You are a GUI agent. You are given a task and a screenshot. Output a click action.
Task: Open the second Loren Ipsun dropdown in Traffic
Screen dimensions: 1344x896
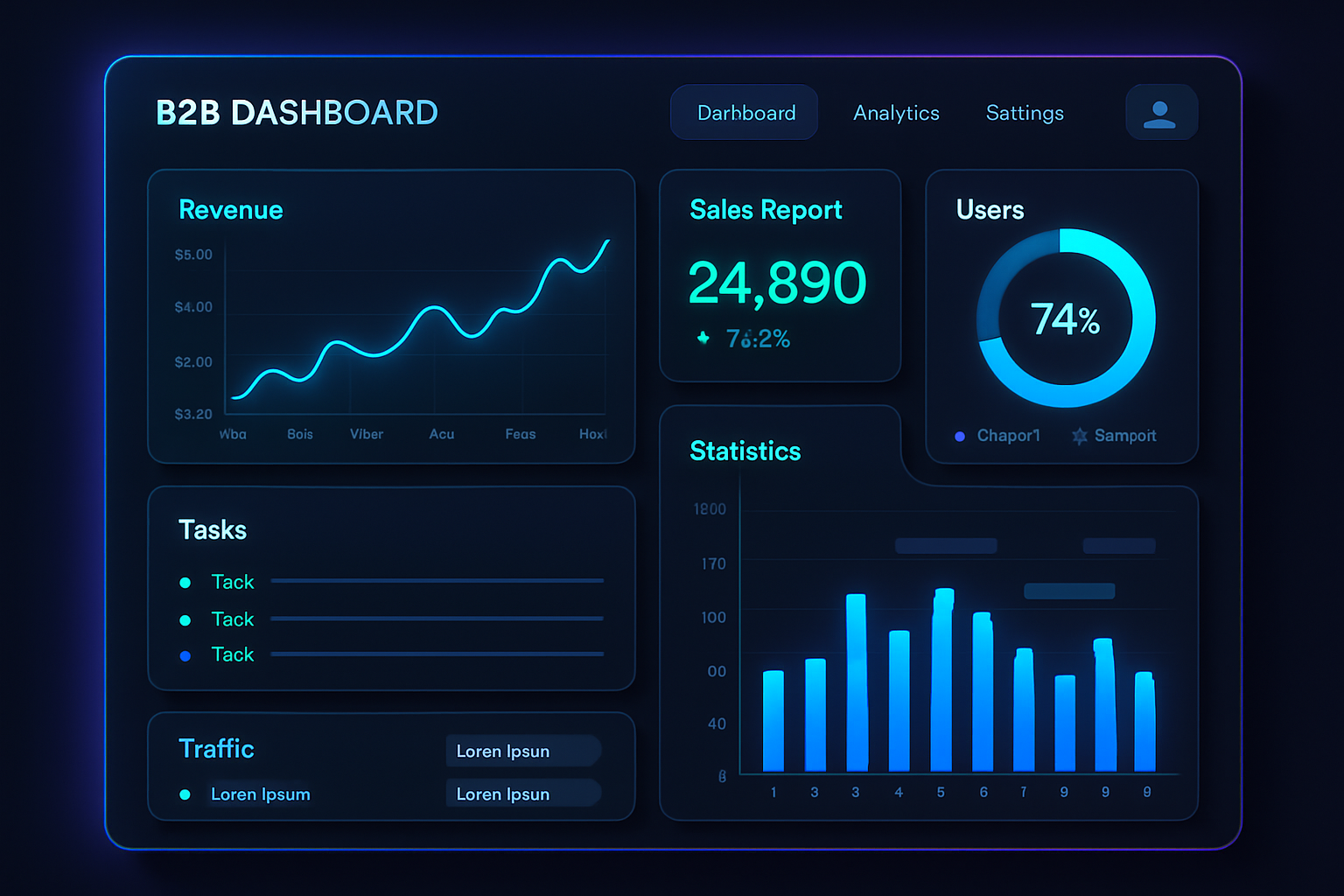[x=522, y=793]
